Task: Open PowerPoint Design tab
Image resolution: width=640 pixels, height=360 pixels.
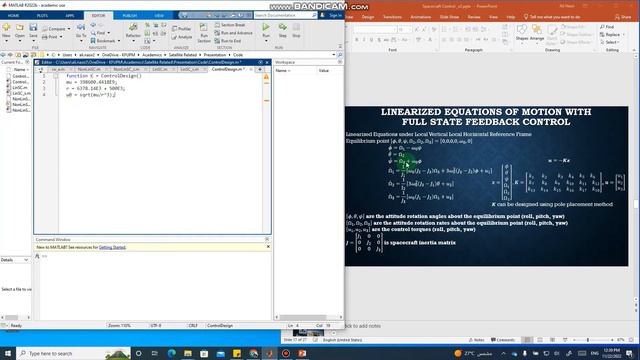Action: [x=368, y=17]
